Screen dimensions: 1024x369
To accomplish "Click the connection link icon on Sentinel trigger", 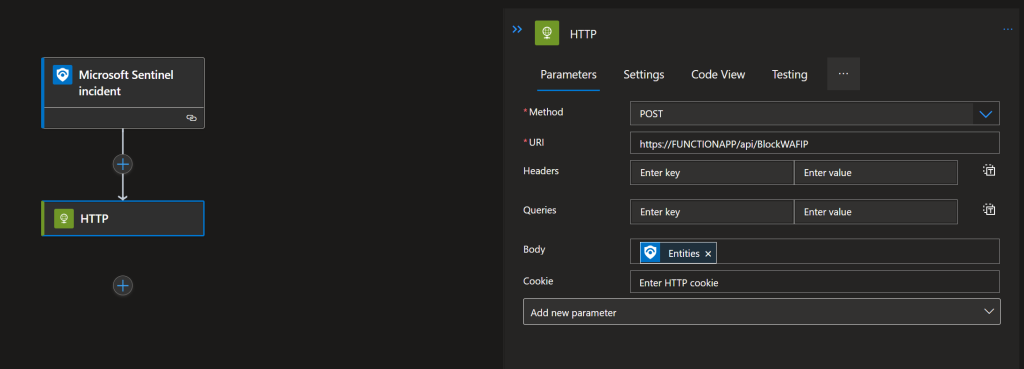I will pos(191,118).
